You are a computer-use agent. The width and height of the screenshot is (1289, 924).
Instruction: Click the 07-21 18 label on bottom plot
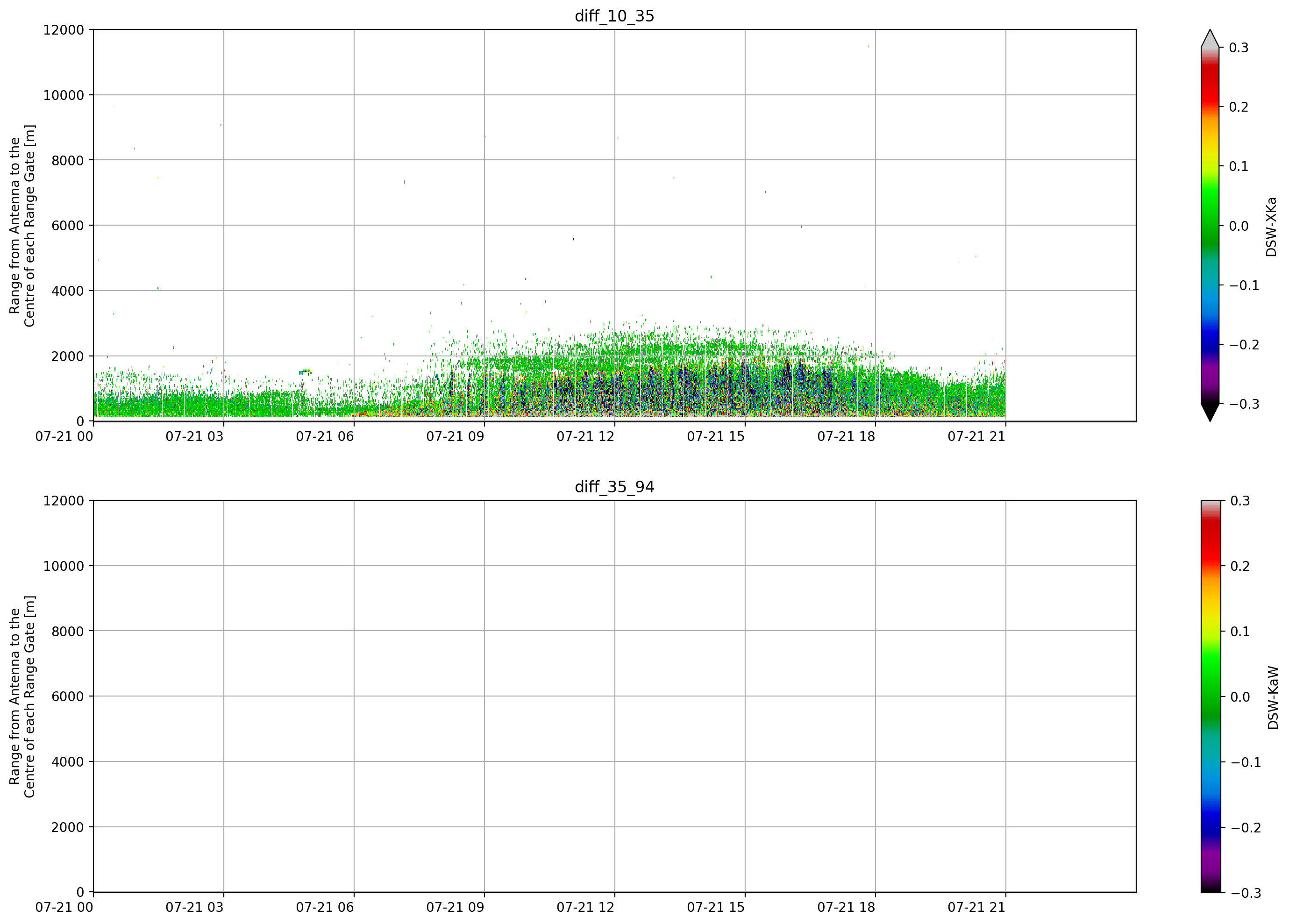pos(846,908)
